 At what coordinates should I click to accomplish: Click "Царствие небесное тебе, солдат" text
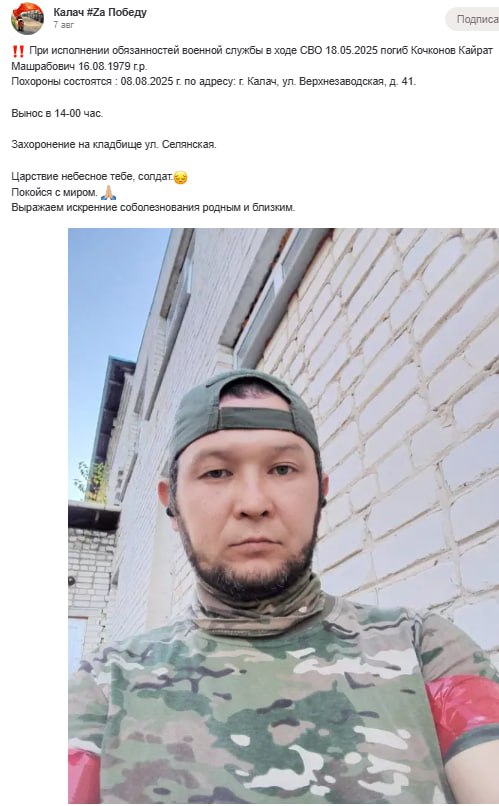92,176
